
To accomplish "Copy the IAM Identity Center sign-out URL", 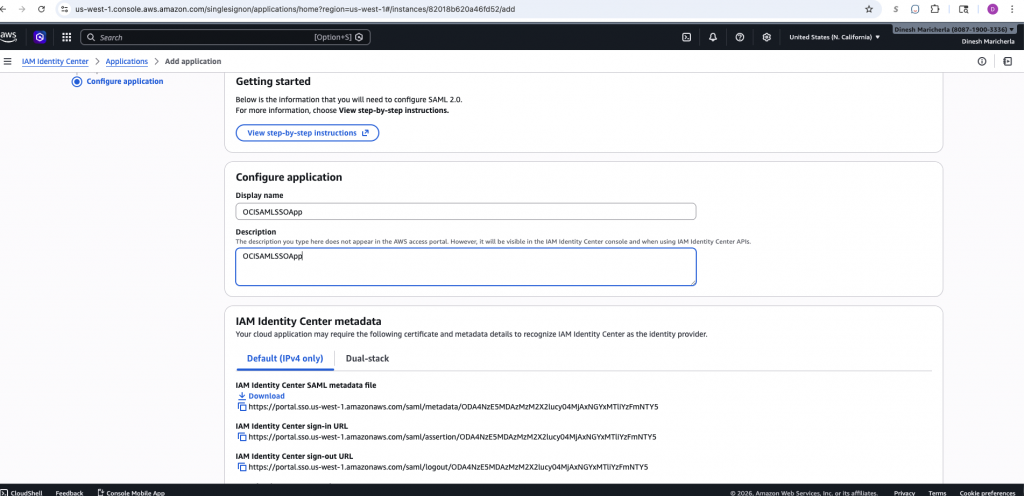I will click(241, 467).
